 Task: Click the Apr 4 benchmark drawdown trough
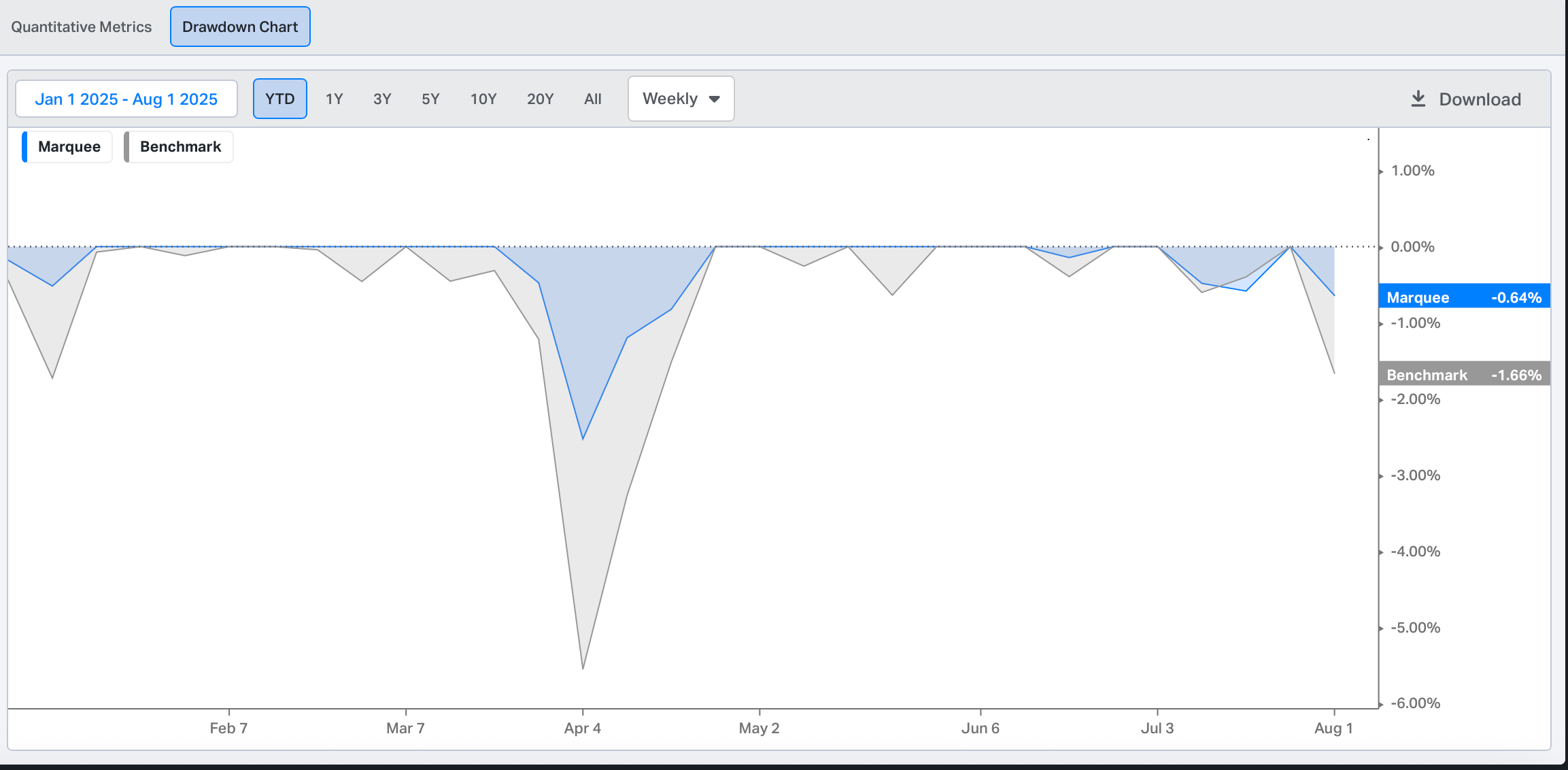click(583, 667)
